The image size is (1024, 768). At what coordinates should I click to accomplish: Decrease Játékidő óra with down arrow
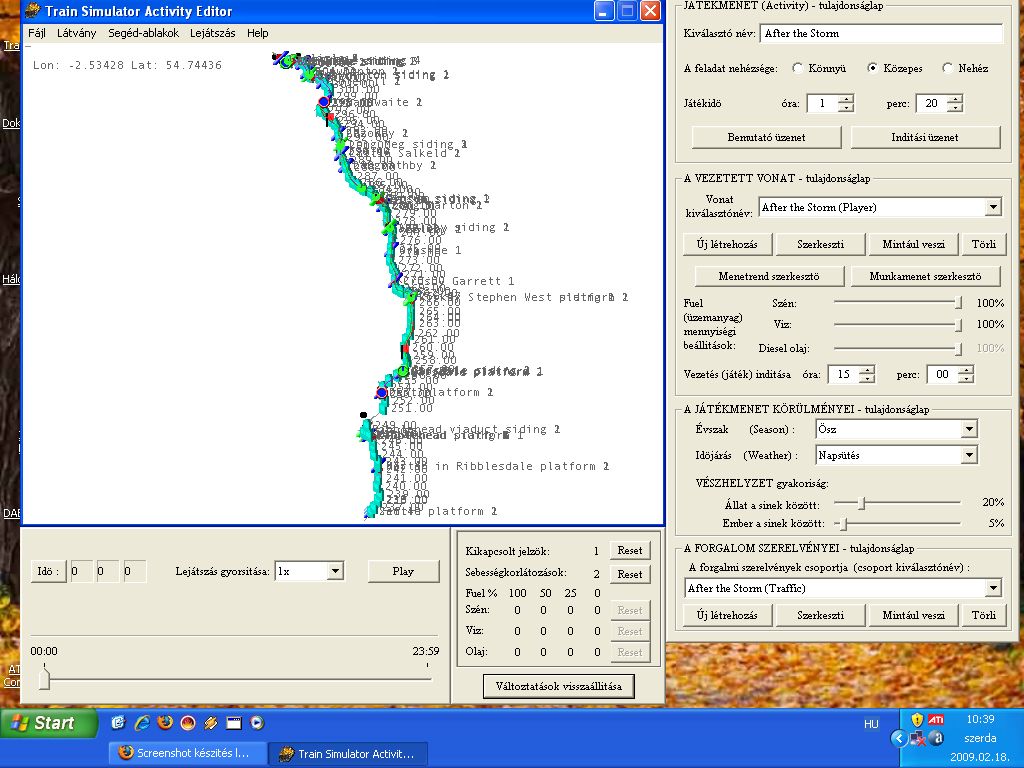point(846,107)
